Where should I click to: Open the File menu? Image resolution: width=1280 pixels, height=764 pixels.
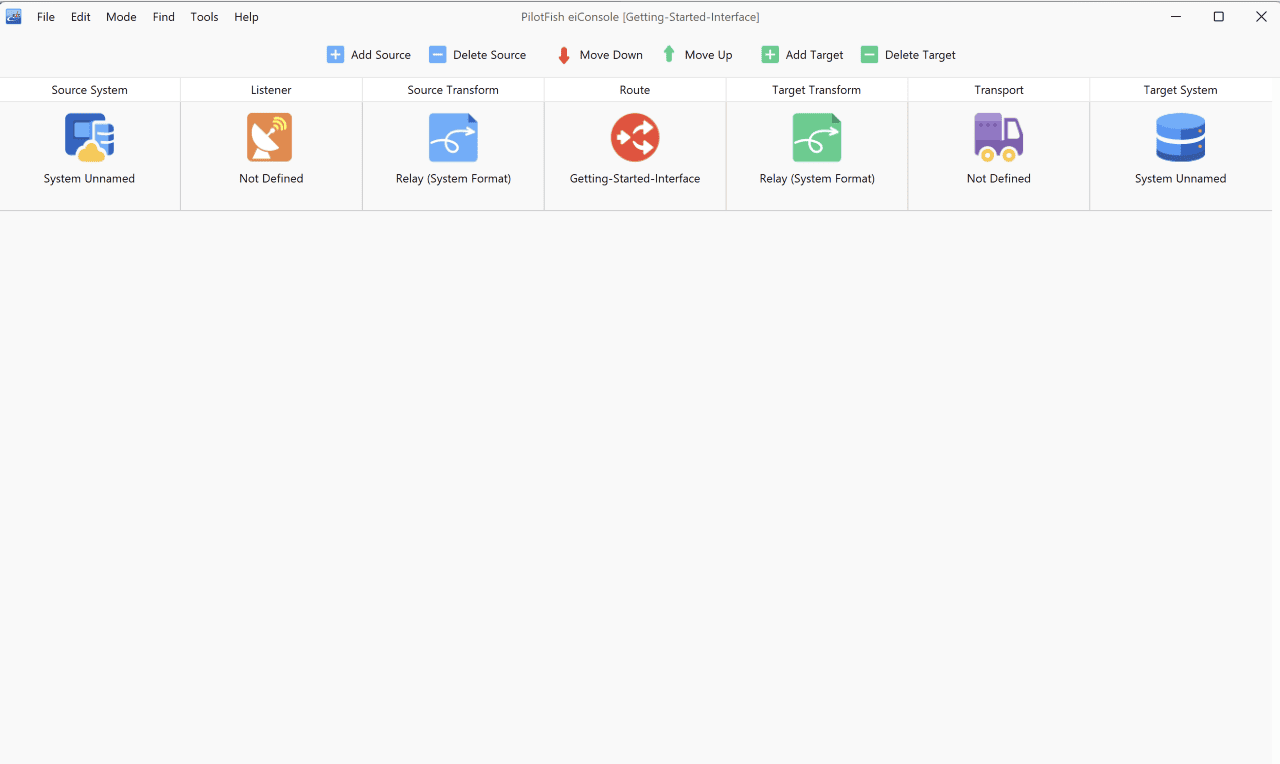(46, 17)
